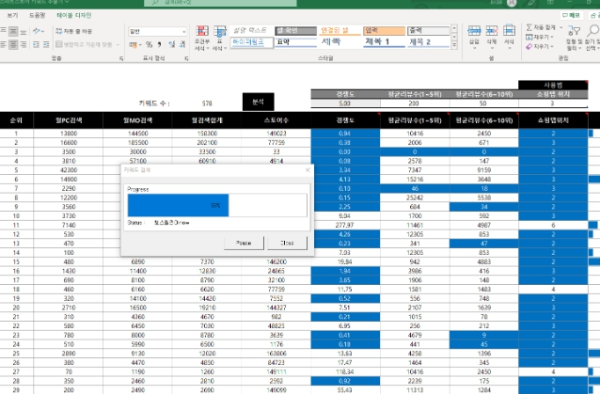Toggle center horizontal alignment
600x394 pixels.
pos(13,45)
